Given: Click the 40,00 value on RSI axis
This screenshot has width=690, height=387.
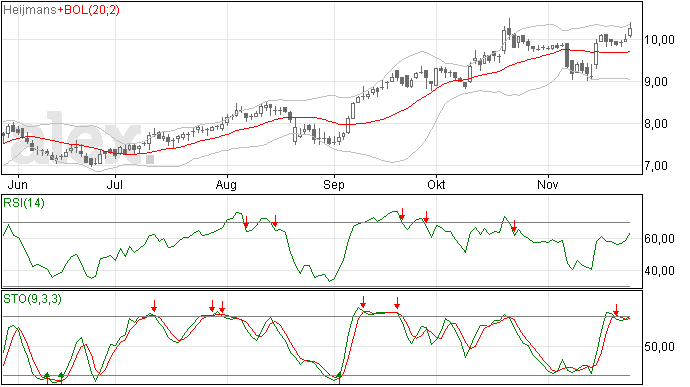Looking at the screenshot, I should point(659,271).
